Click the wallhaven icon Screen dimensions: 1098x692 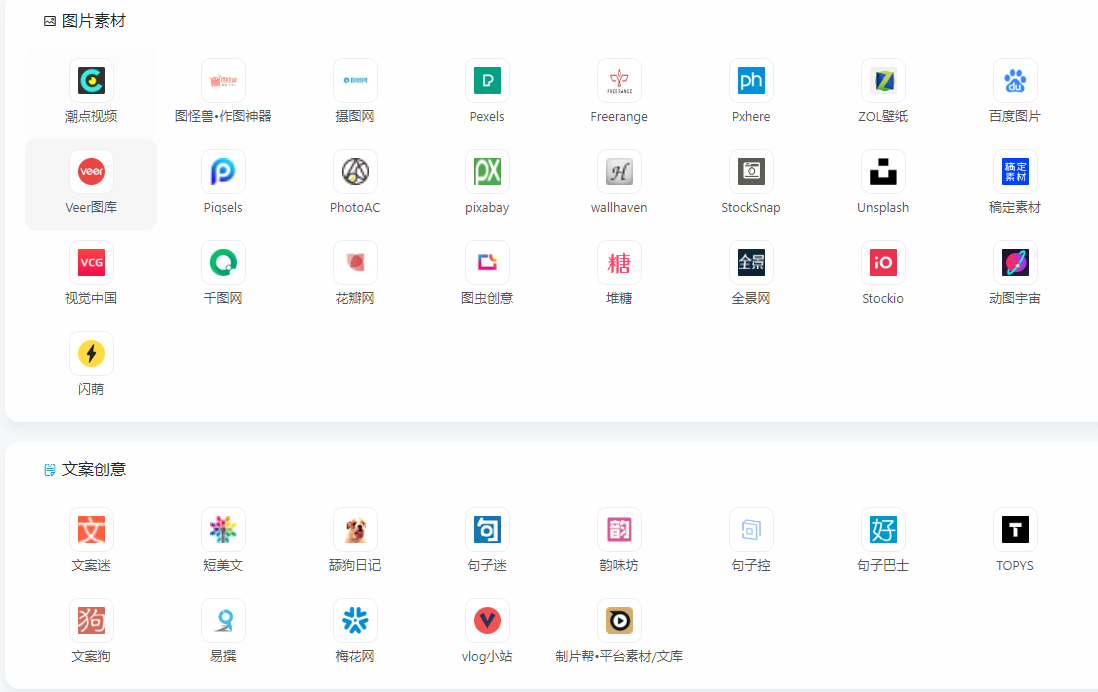(619, 172)
